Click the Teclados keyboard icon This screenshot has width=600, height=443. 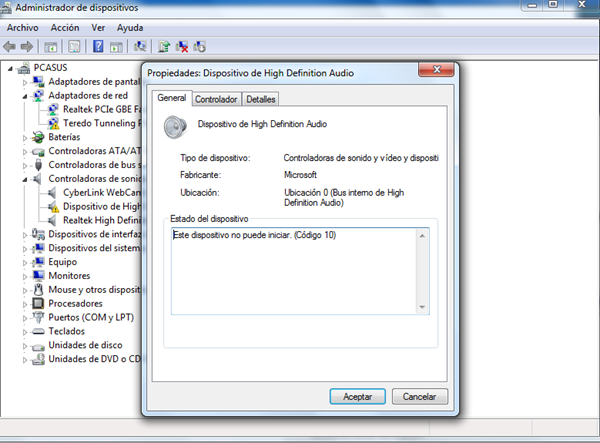pos(38,331)
